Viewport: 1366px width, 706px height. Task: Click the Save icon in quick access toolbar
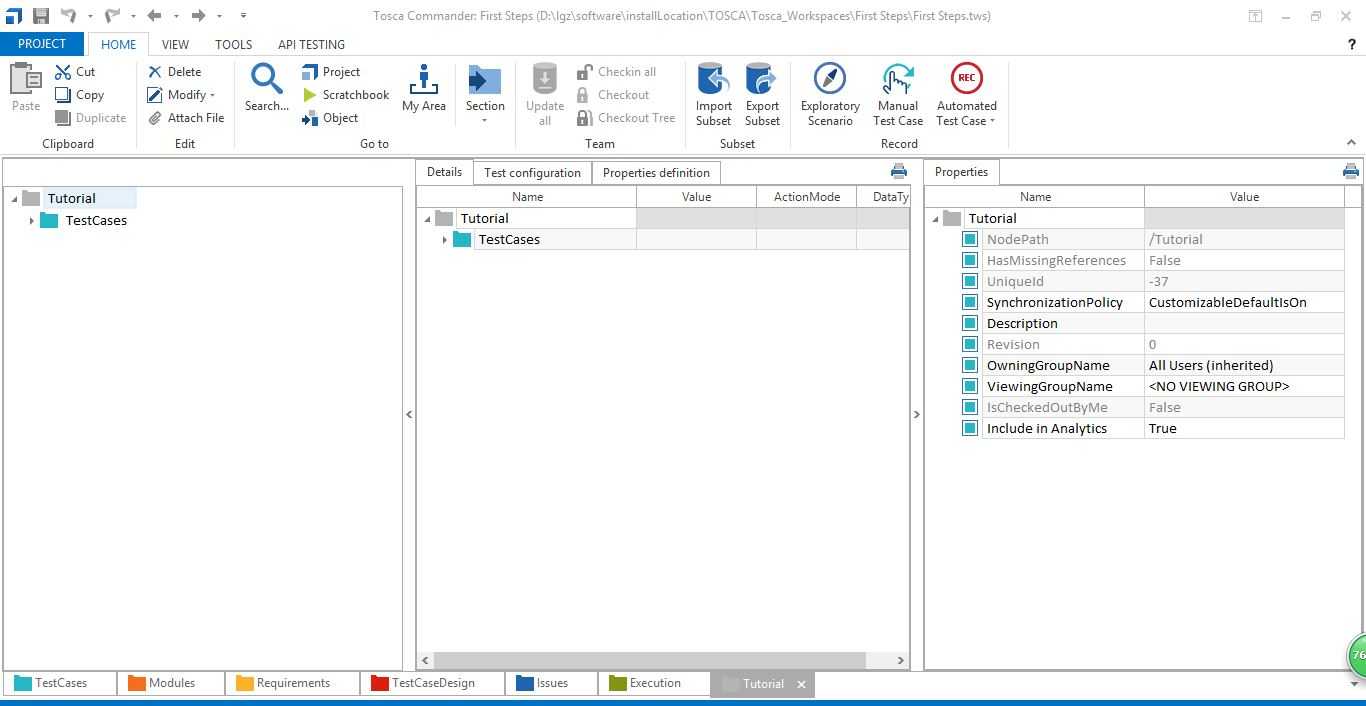(40, 15)
